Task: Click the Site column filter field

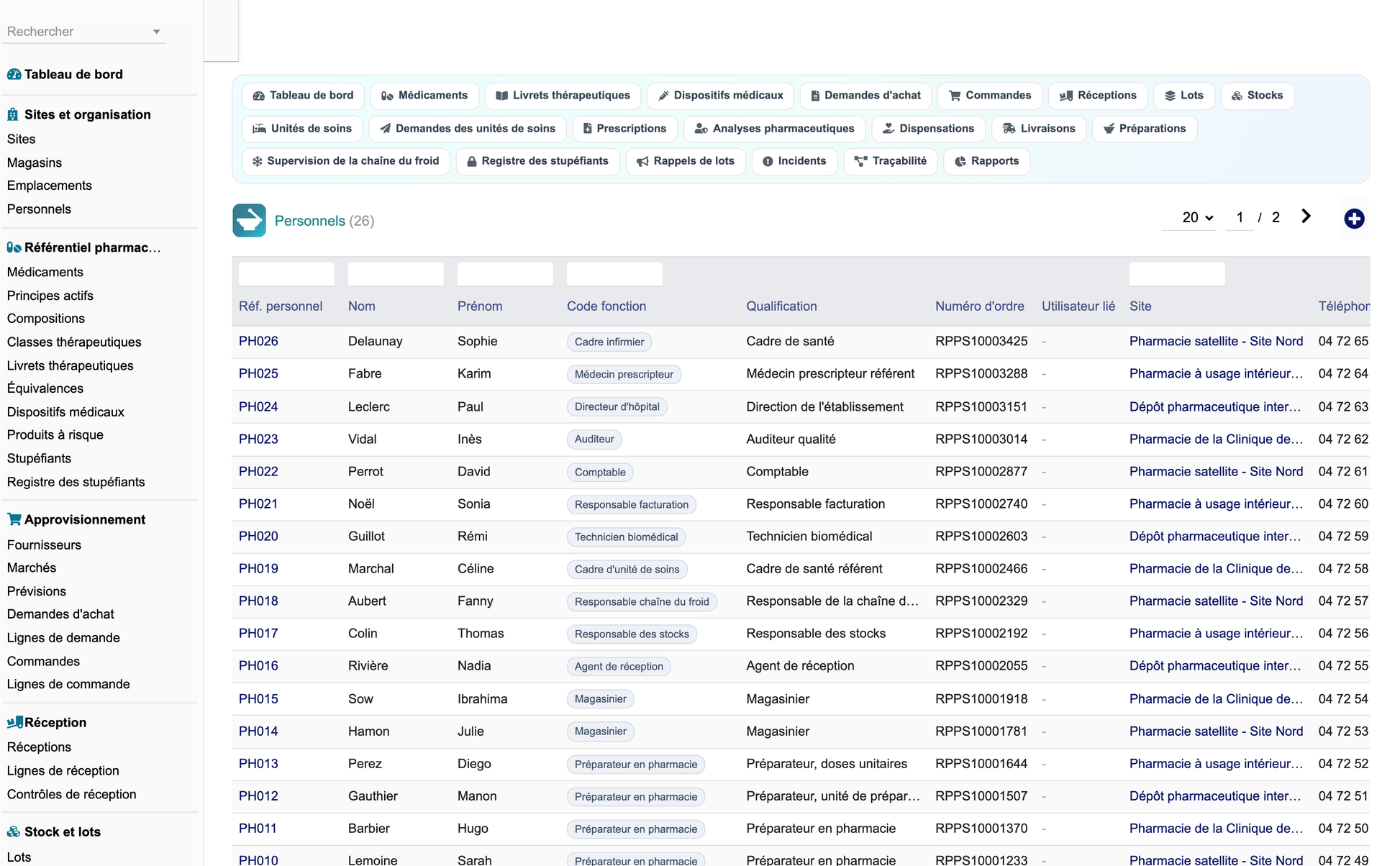Action: coord(1177,274)
